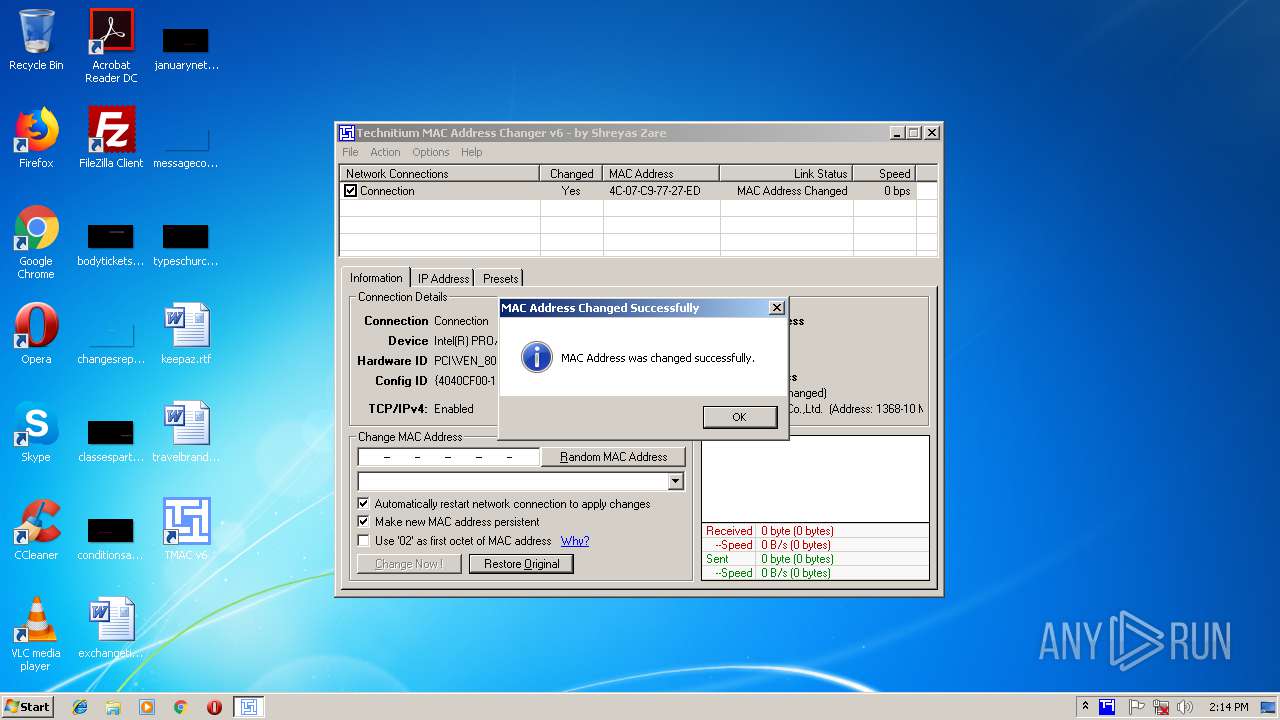Select typeschurc desktop file
The width and height of the screenshot is (1280, 720).
186,245
